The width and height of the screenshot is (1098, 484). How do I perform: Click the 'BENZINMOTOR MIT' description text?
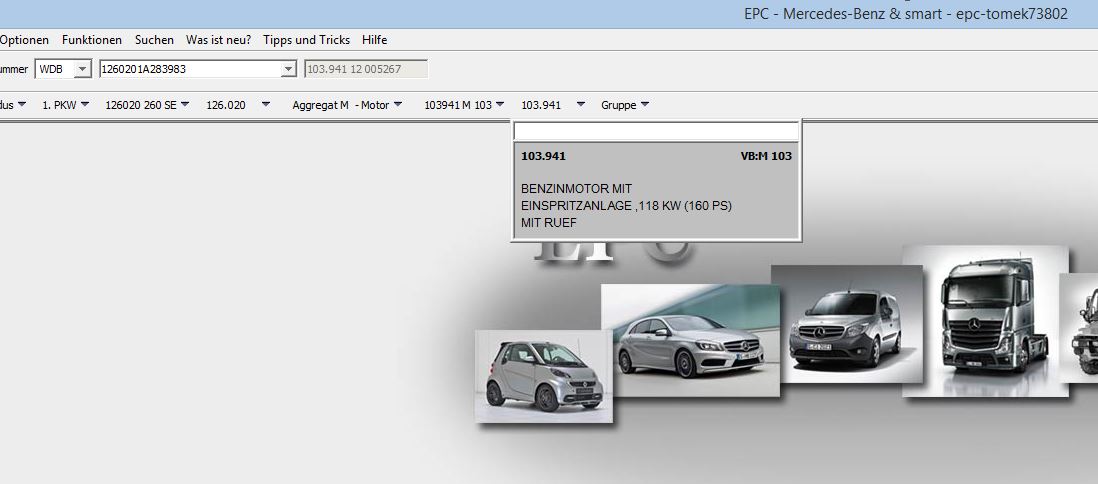coord(576,189)
